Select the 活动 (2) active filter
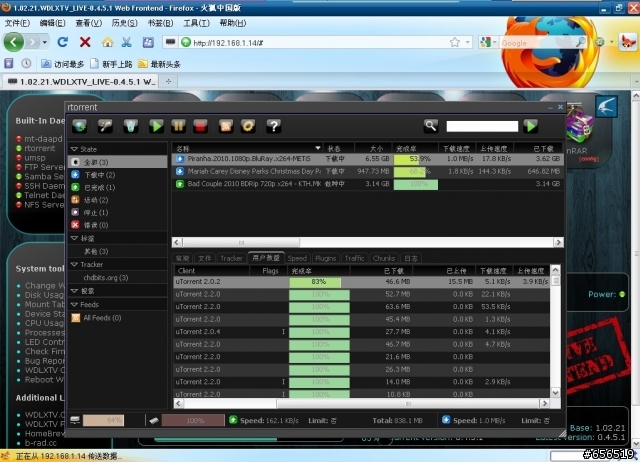Image resolution: width=640 pixels, height=462 pixels. point(118,200)
